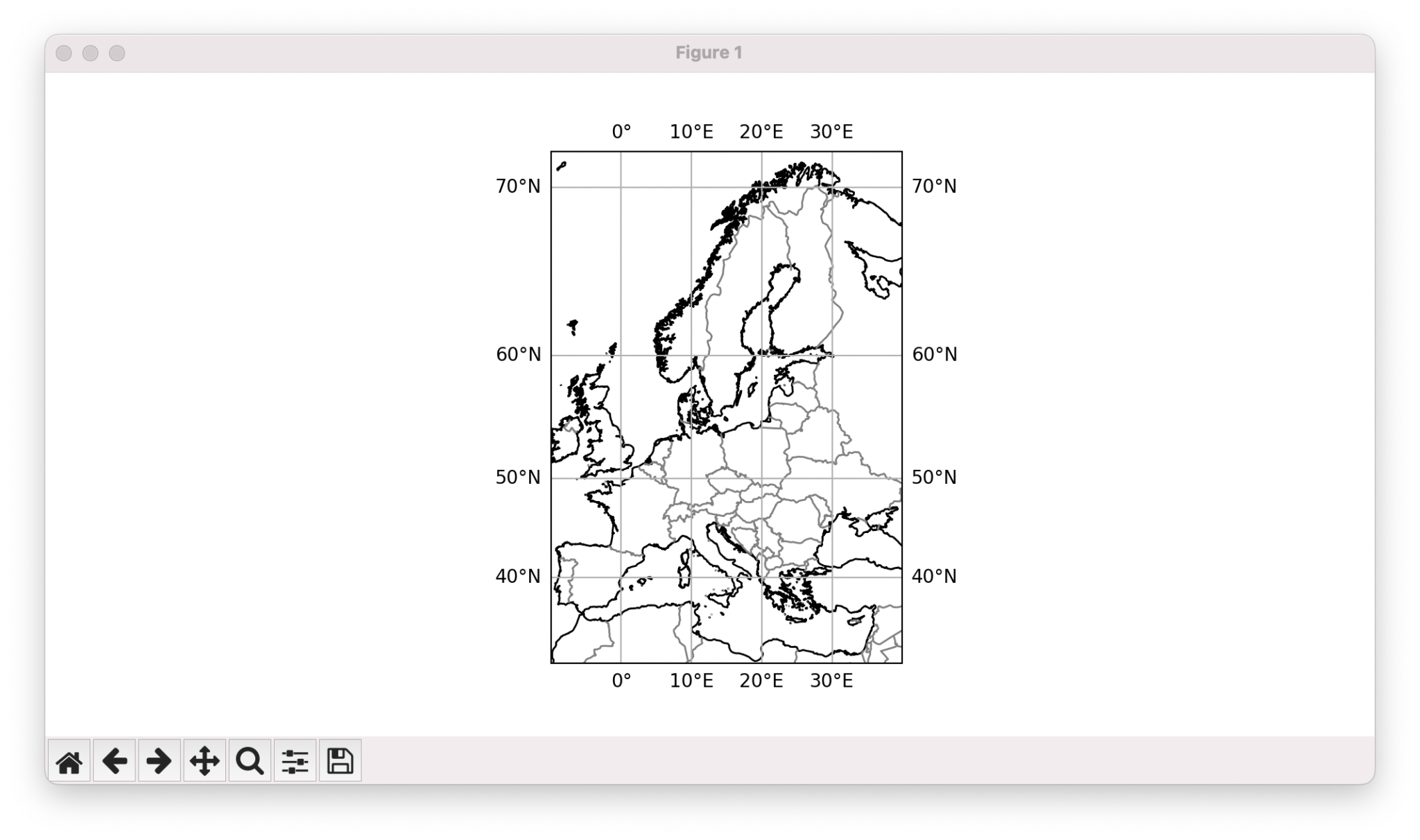Select the Forward navigation arrow icon

pyautogui.click(x=159, y=761)
